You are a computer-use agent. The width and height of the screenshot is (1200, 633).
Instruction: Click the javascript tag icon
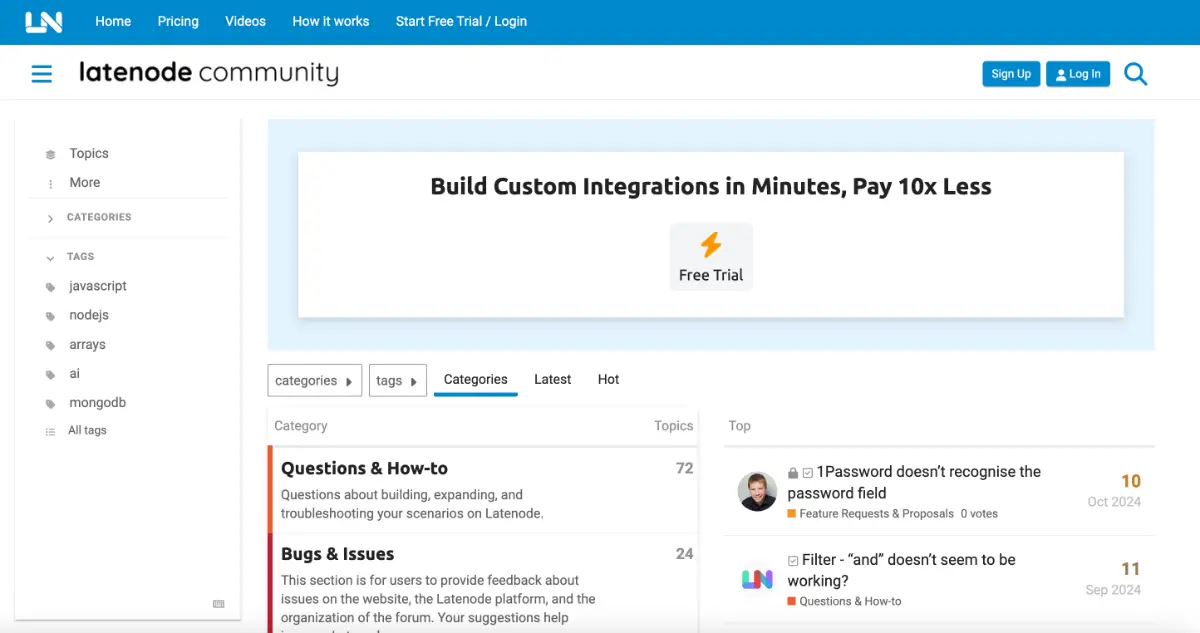tap(49, 286)
